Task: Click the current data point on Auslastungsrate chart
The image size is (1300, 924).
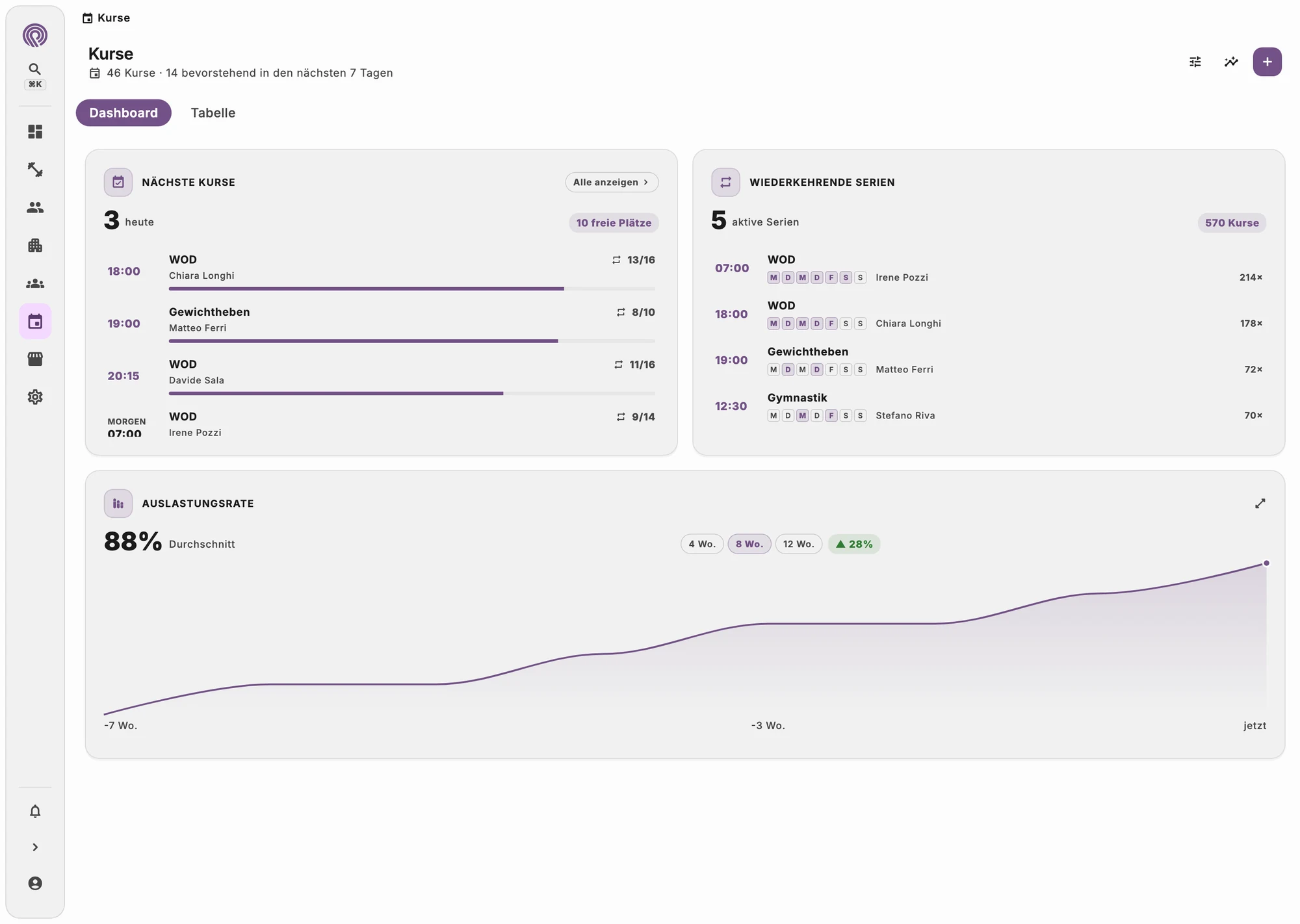Action: pos(1266,563)
